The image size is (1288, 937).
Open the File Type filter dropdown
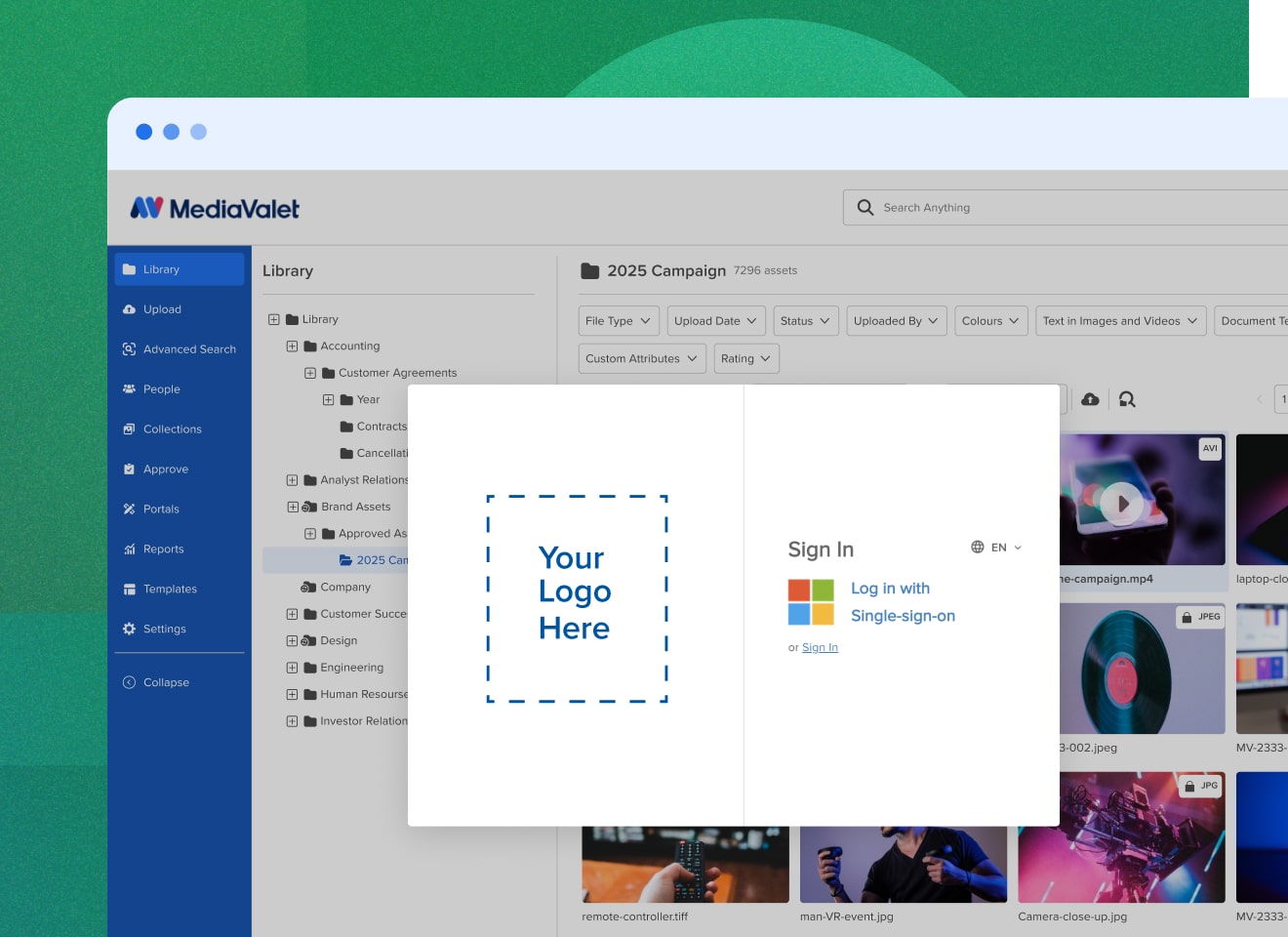619,321
